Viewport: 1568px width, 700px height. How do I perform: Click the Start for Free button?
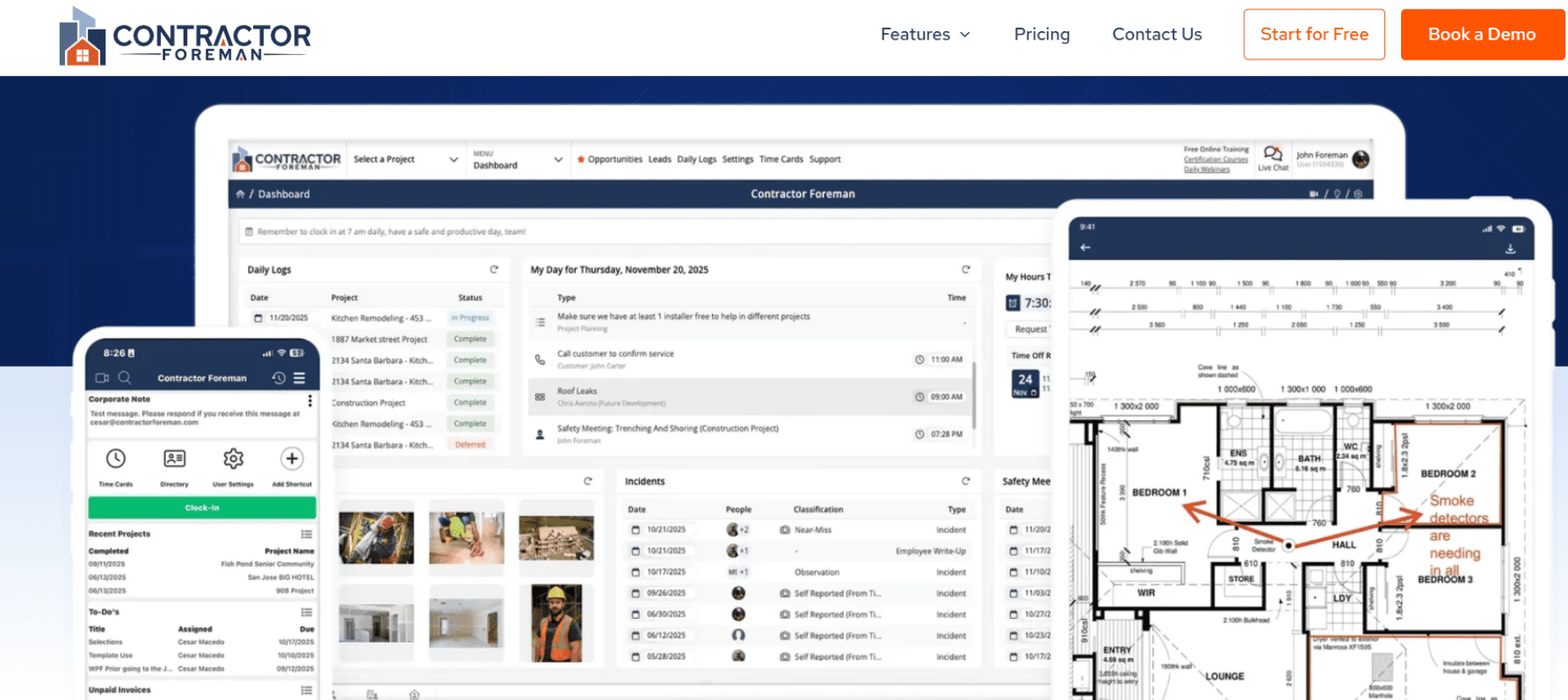(1313, 35)
